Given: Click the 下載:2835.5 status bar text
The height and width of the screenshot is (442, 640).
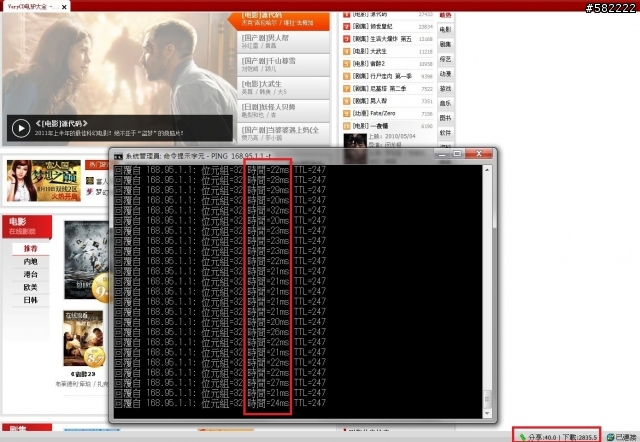Looking at the screenshot, I should coord(580,438).
